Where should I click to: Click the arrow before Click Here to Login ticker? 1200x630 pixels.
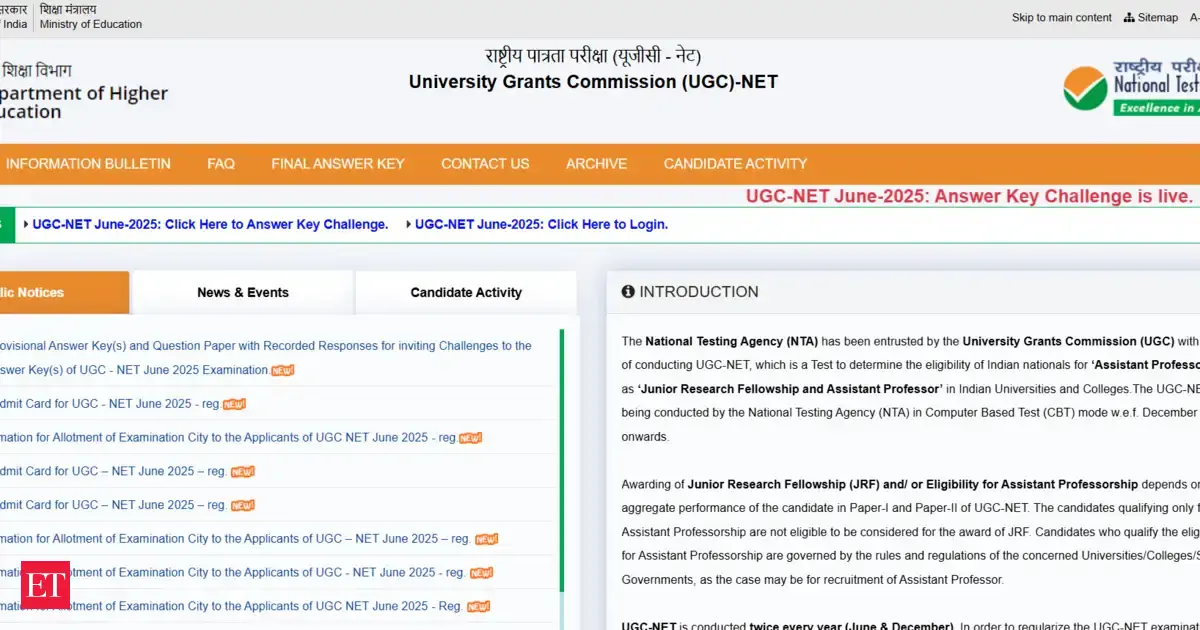coord(409,224)
